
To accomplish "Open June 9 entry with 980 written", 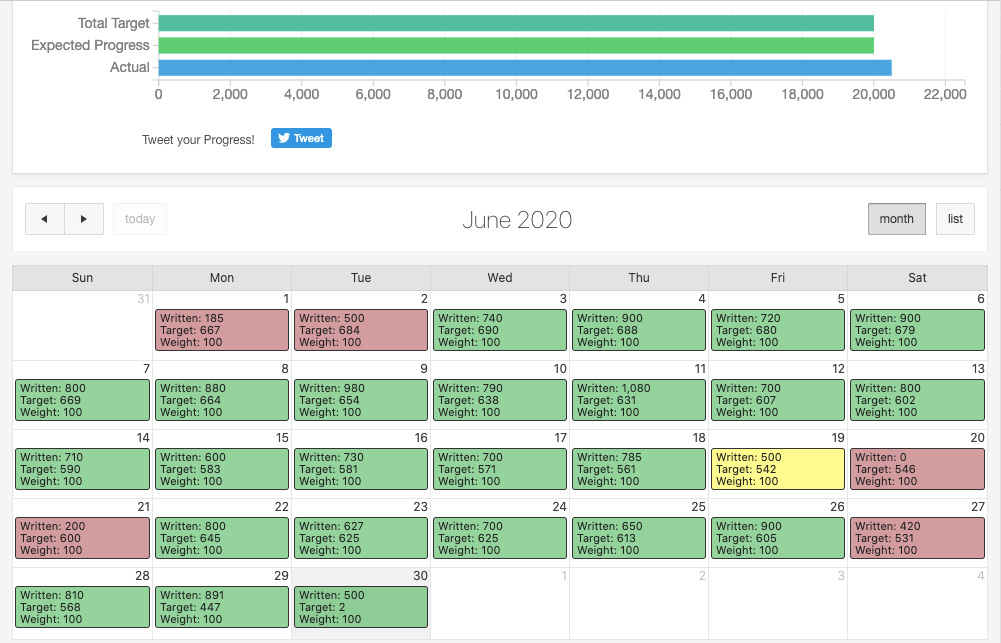I will coord(361,400).
